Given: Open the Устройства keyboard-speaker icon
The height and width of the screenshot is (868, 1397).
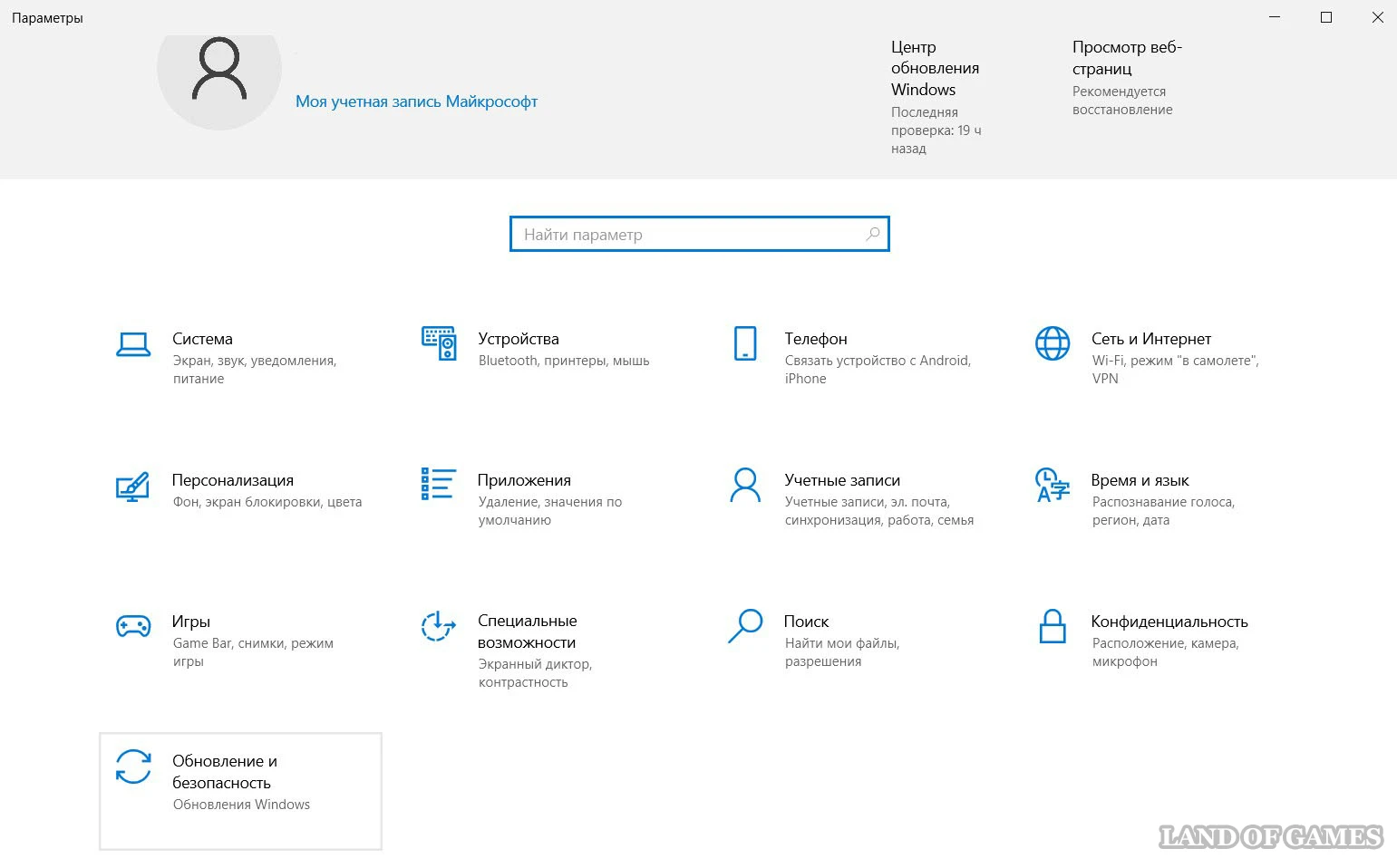Looking at the screenshot, I should (x=439, y=343).
